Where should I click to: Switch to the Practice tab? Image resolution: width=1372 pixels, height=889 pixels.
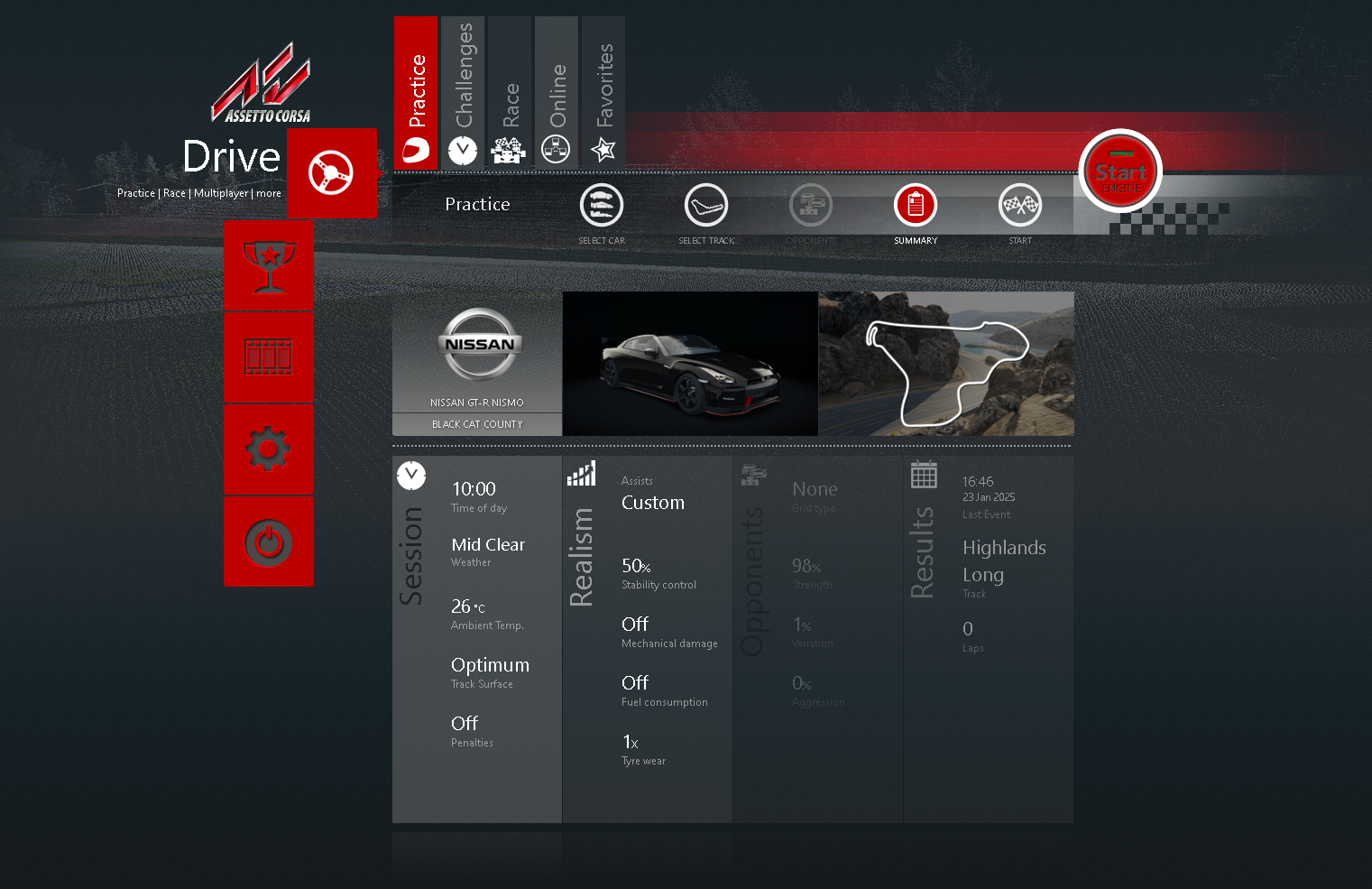click(x=416, y=92)
